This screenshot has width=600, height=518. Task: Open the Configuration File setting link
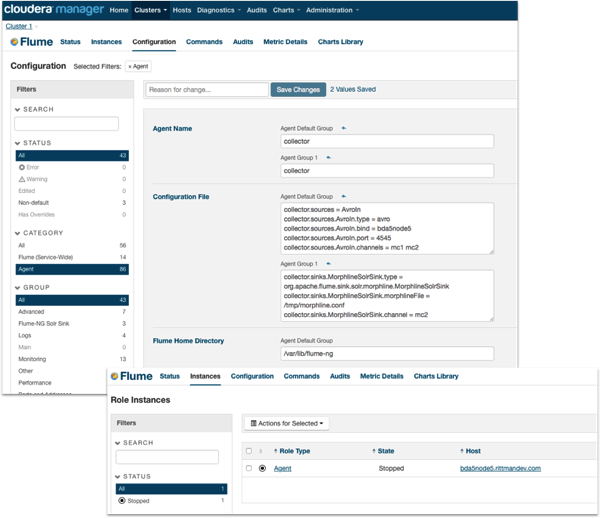click(181, 197)
